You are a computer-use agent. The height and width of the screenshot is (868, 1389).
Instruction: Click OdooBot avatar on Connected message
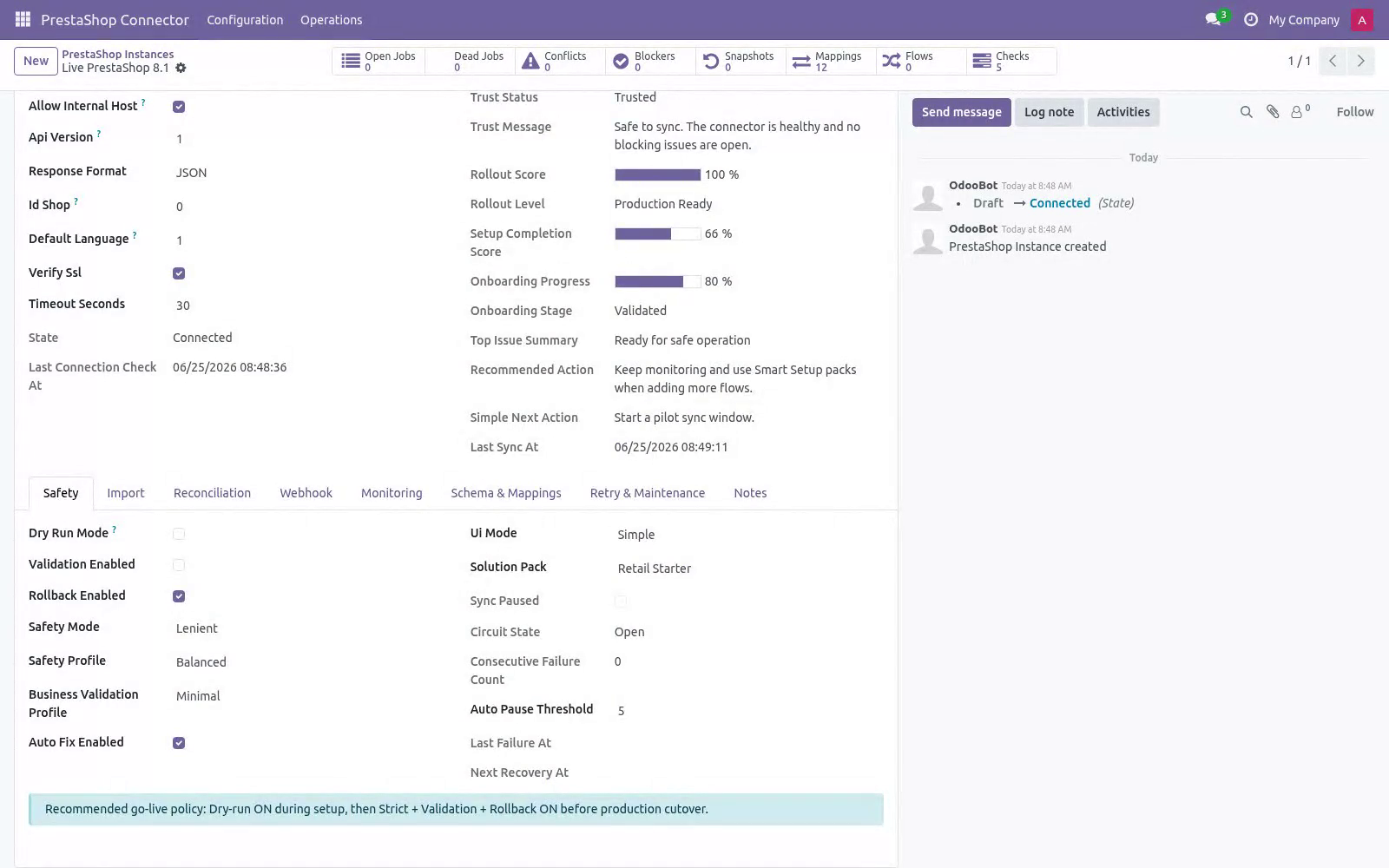[927, 197]
